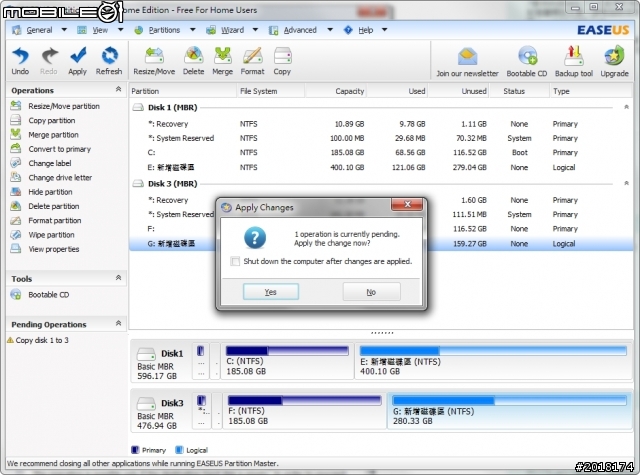Screen dimensions: 640x475
Task: Collapse the Disk 1 (MBR) group
Action: (x=626, y=107)
